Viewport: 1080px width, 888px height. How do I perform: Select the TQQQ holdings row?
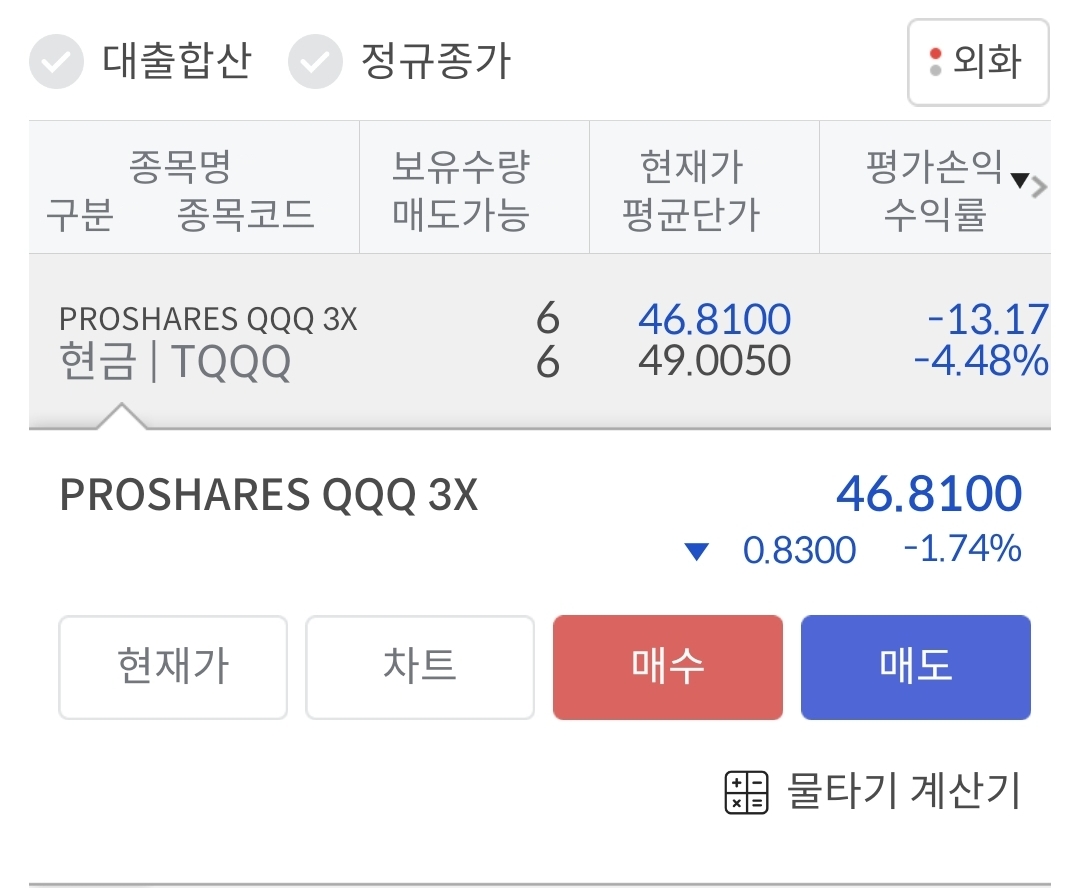(400, 340)
